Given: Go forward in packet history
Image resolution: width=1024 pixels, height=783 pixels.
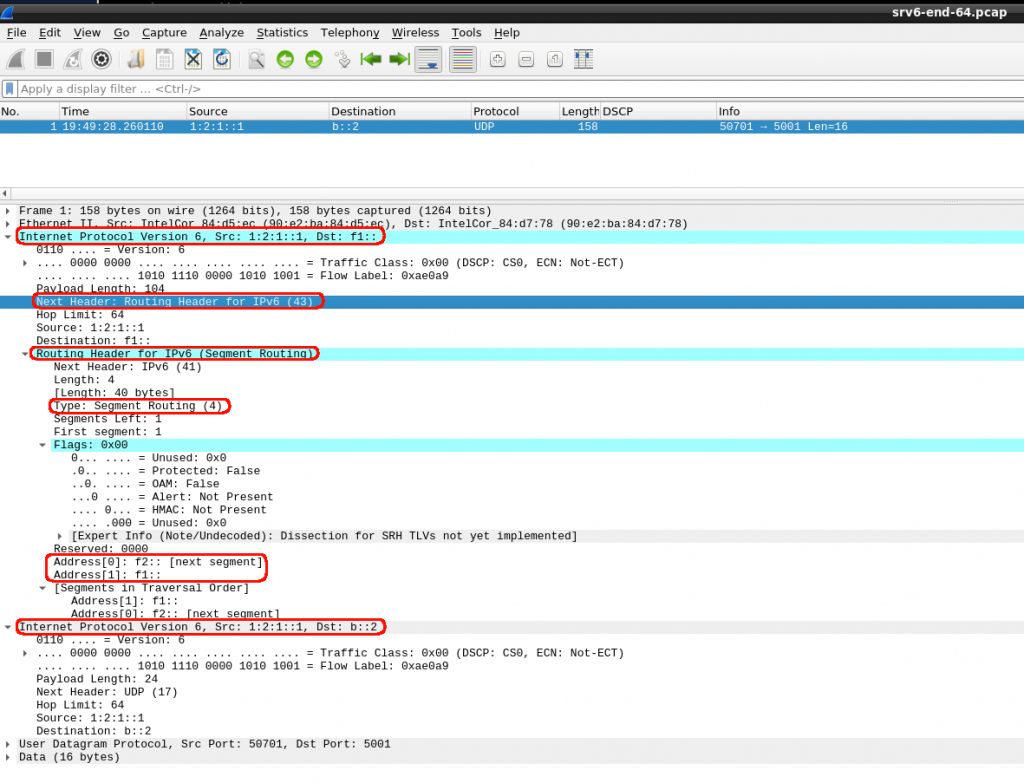Looking at the screenshot, I should (x=314, y=59).
